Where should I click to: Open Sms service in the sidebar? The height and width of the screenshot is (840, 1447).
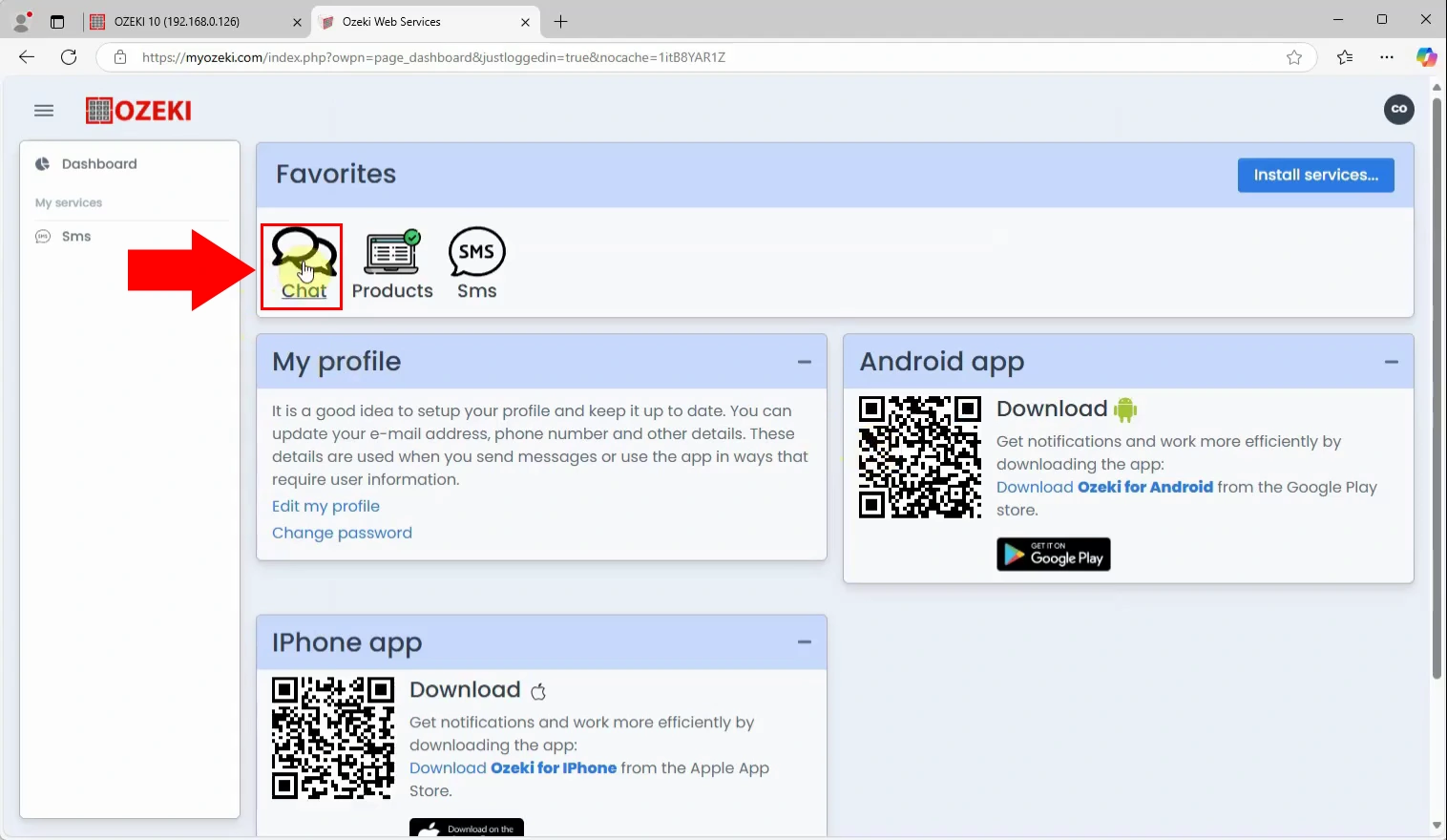(76, 237)
